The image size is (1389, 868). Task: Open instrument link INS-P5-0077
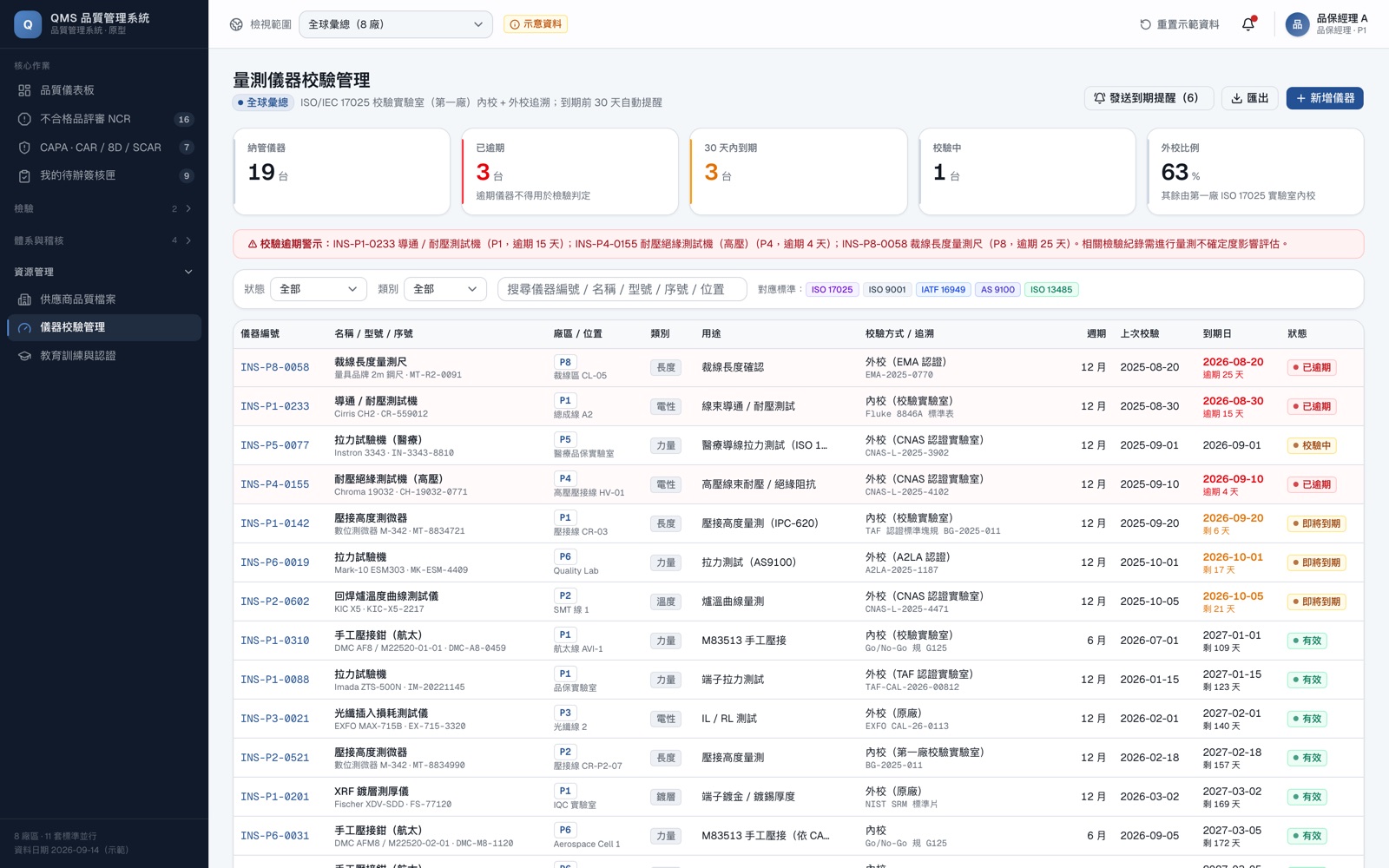(274, 445)
